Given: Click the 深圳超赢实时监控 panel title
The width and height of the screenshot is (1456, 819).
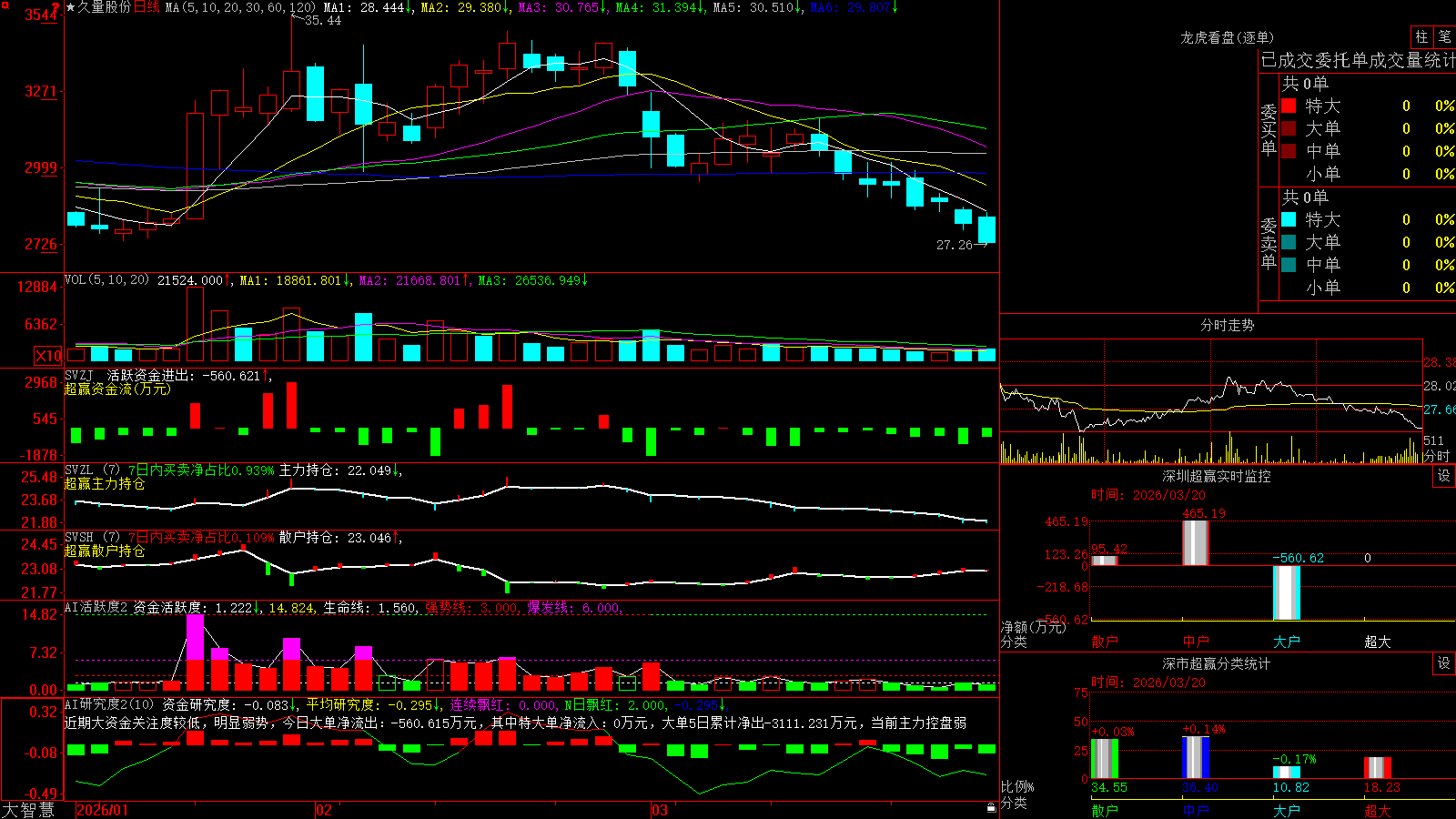Looking at the screenshot, I should (x=1216, y=476).
